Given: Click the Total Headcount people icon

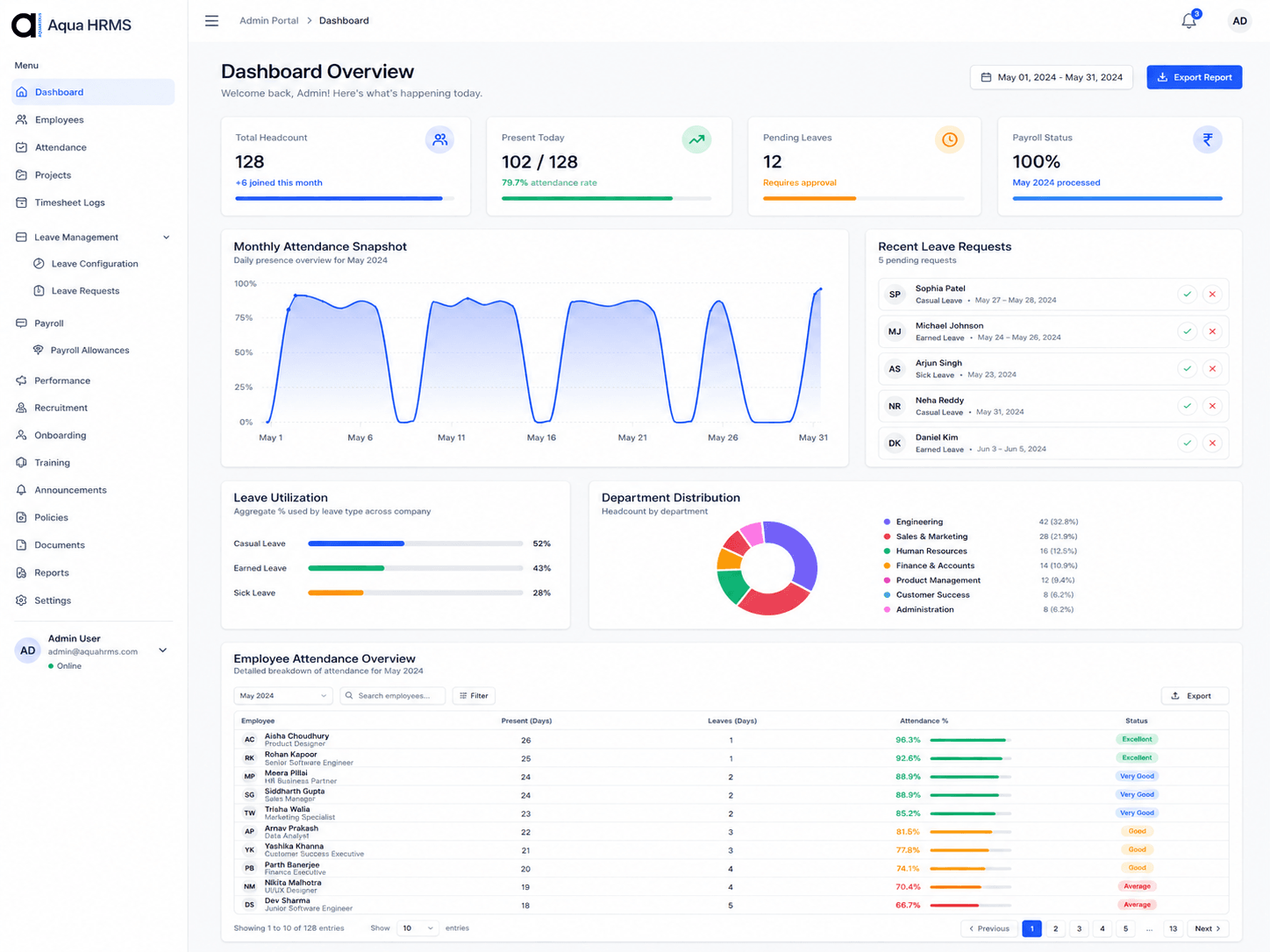Looking at the screenshot, I should tap(439, 139).
